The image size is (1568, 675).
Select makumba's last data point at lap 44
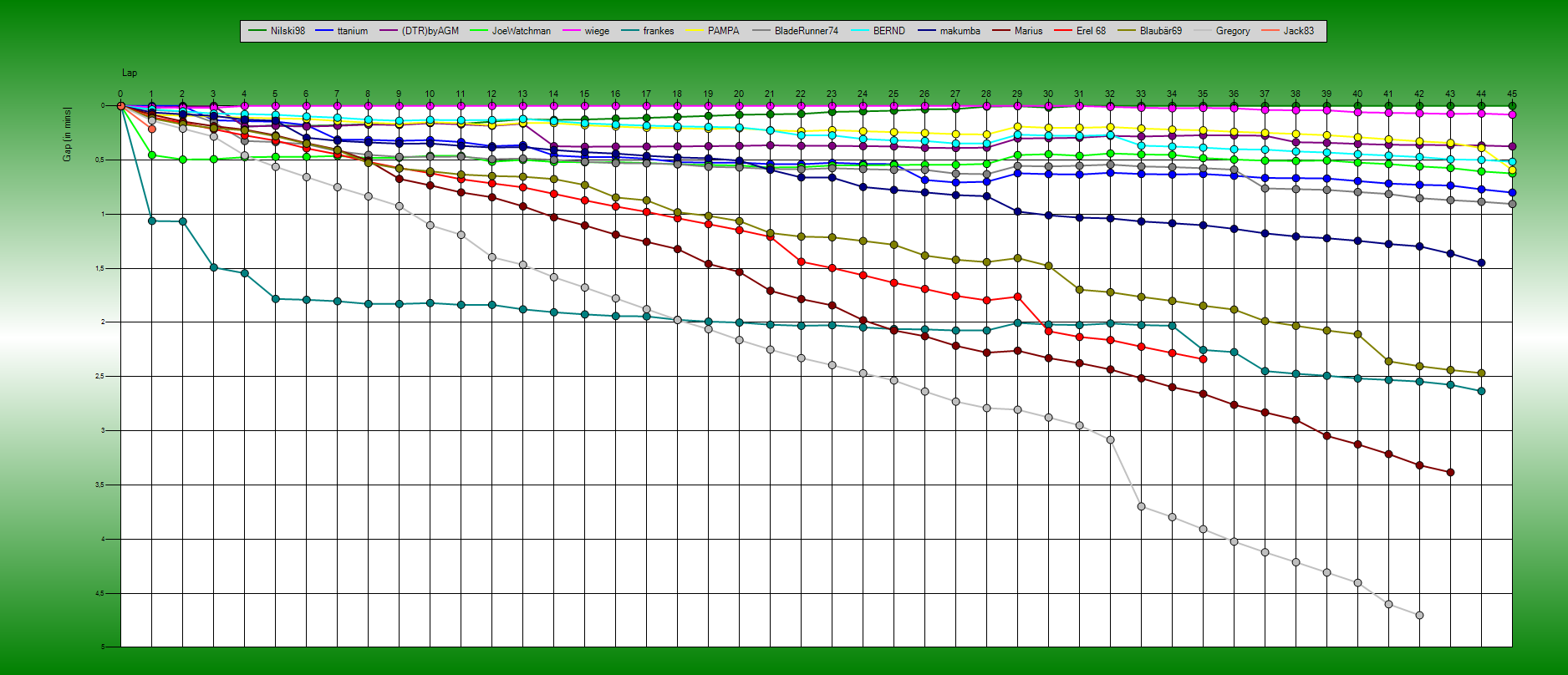pos(1481,263)
